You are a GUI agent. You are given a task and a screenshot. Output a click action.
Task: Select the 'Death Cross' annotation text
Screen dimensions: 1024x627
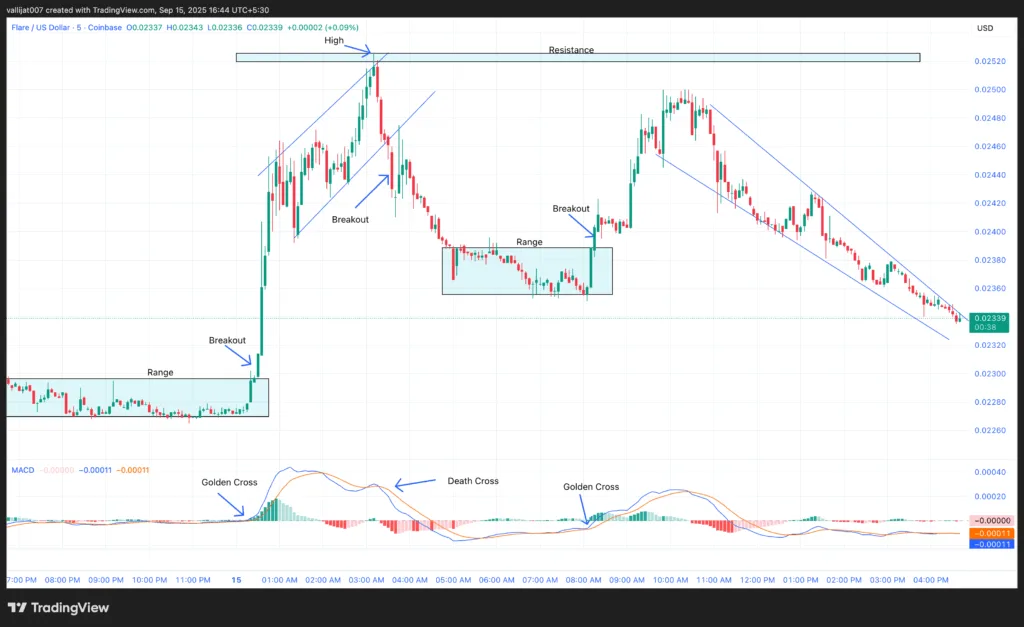tap(473, 481)
